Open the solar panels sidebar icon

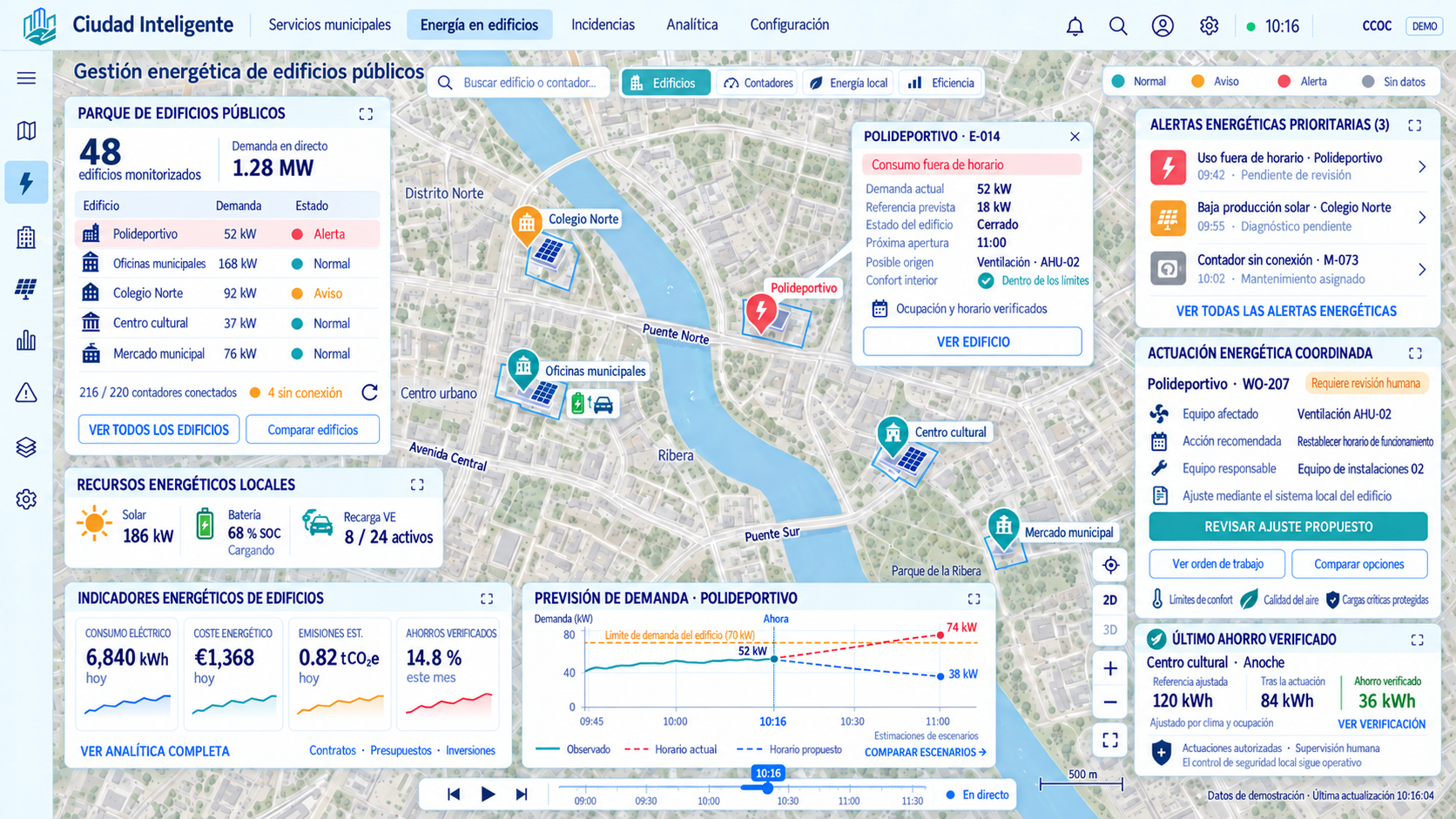tap(26, 288)
